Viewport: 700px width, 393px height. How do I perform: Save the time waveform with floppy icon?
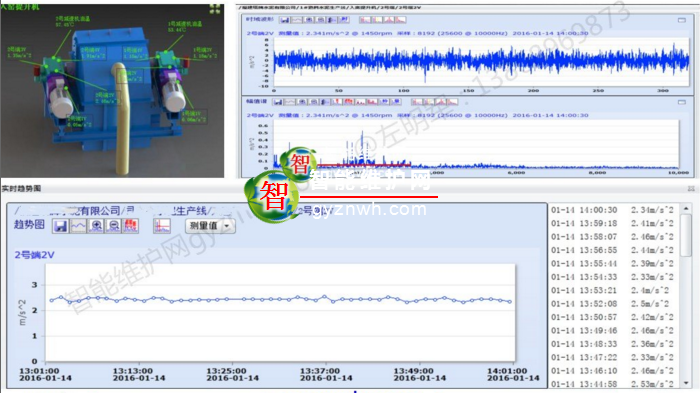(x=284, y=20)
